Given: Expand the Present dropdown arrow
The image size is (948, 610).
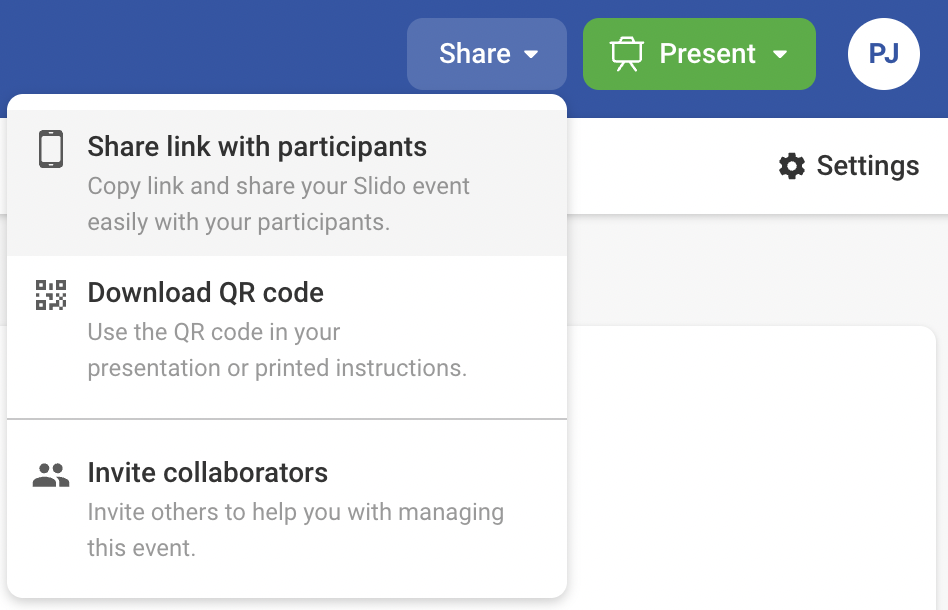Looking at the screenshot, I should 781,54.
